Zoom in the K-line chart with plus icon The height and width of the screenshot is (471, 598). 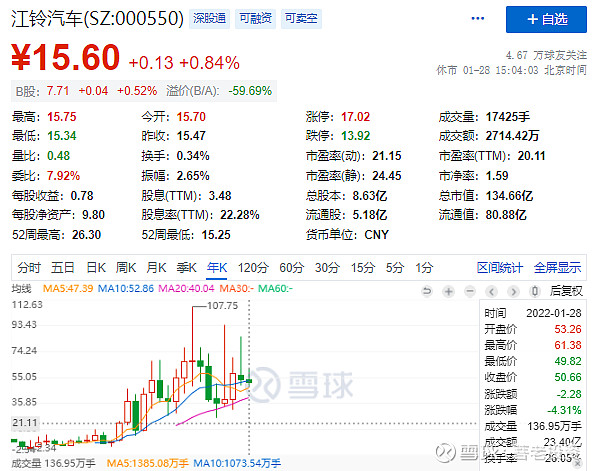point(448,292)
